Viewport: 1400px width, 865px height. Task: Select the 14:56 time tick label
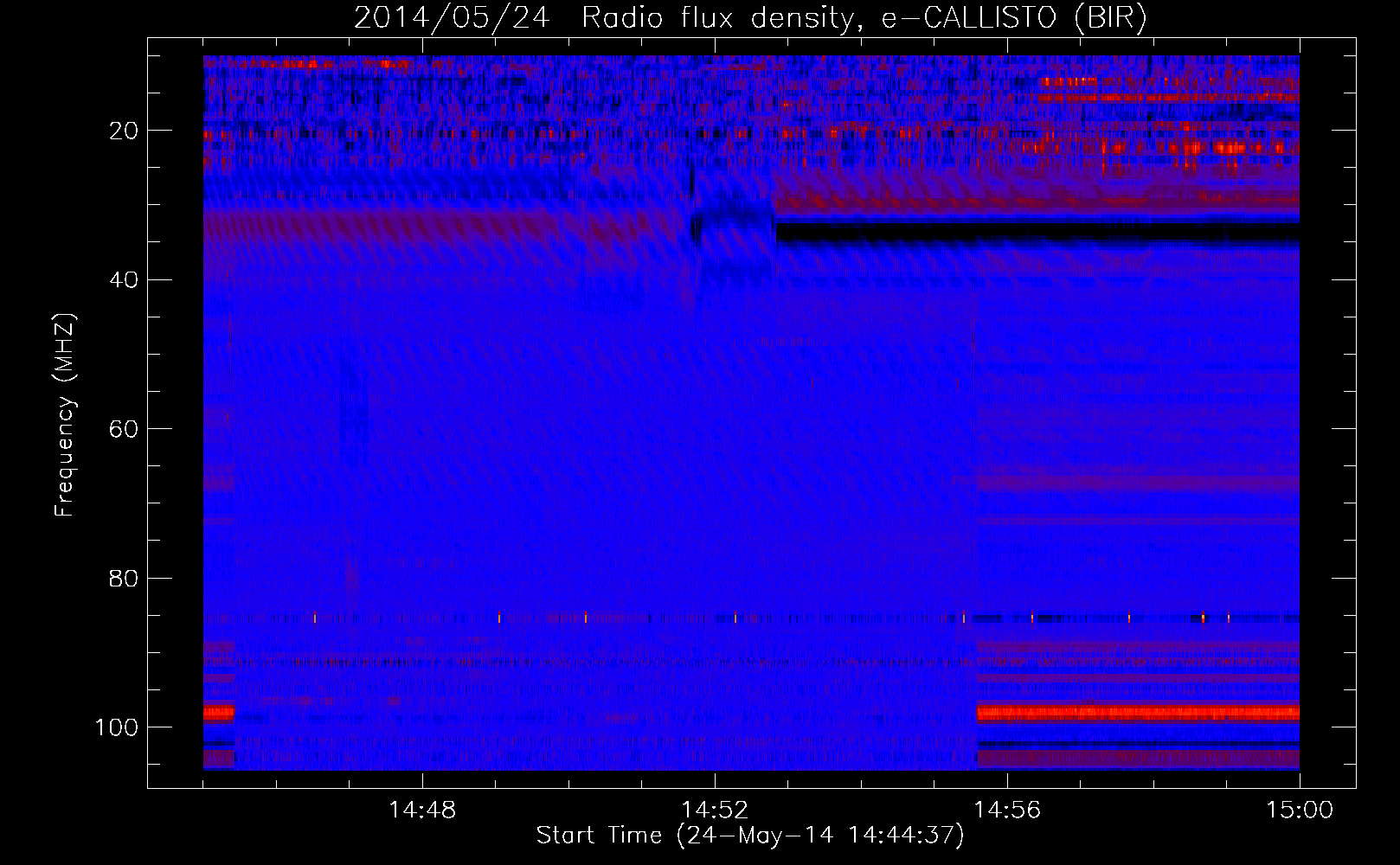click(x=1007, y=811)
